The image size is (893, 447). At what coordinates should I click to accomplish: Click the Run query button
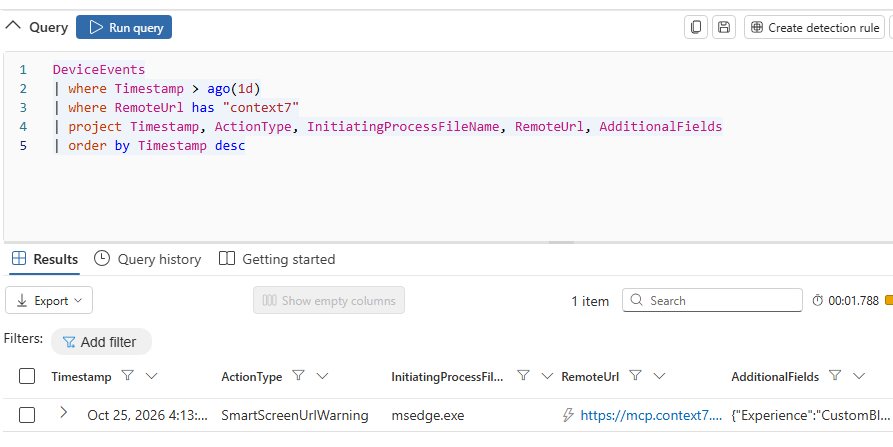click(124, 27)
